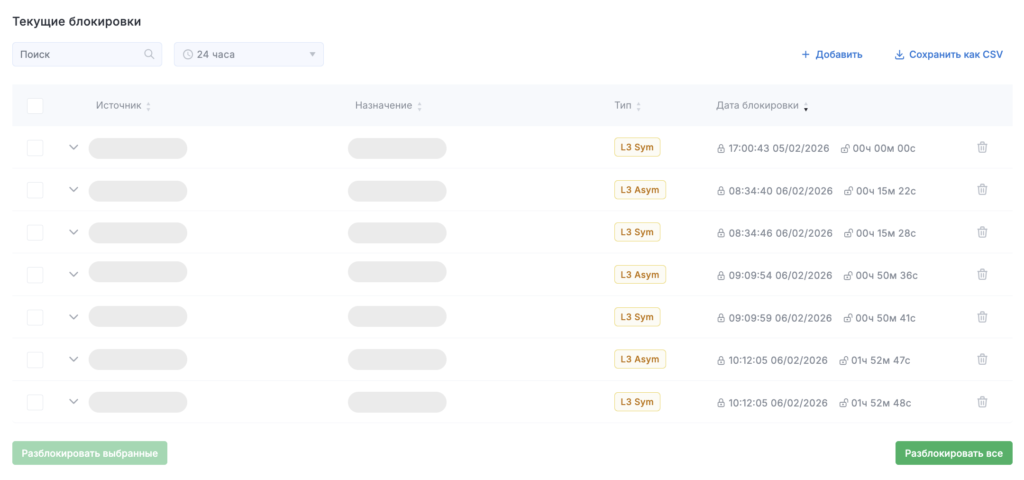1024x480 pixels.
Task: Click the Добавить button
Action: pos(831,55)
